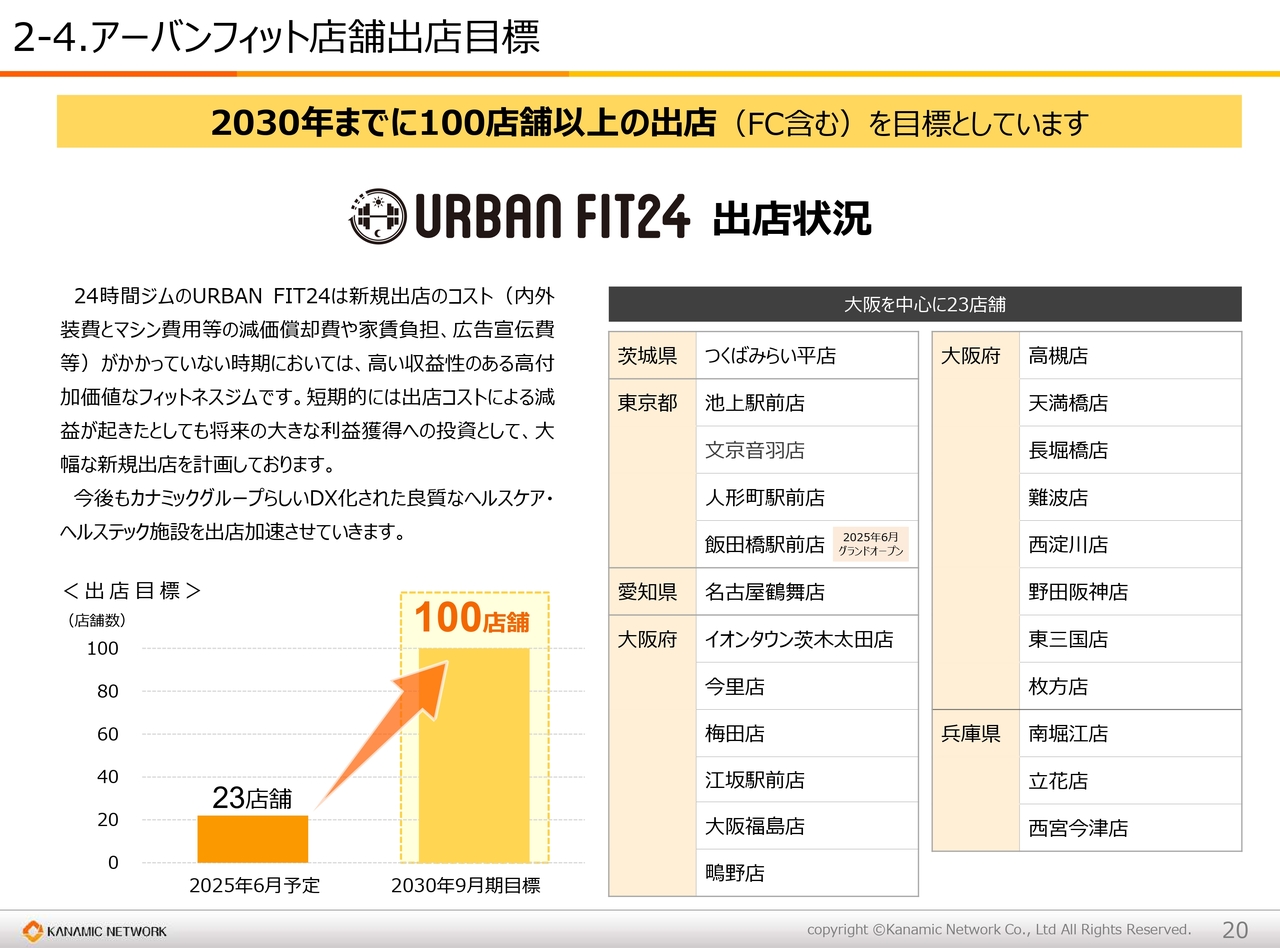Click the slide title 2-4.アーバンフィット店舗出店目標

(276, 37)
